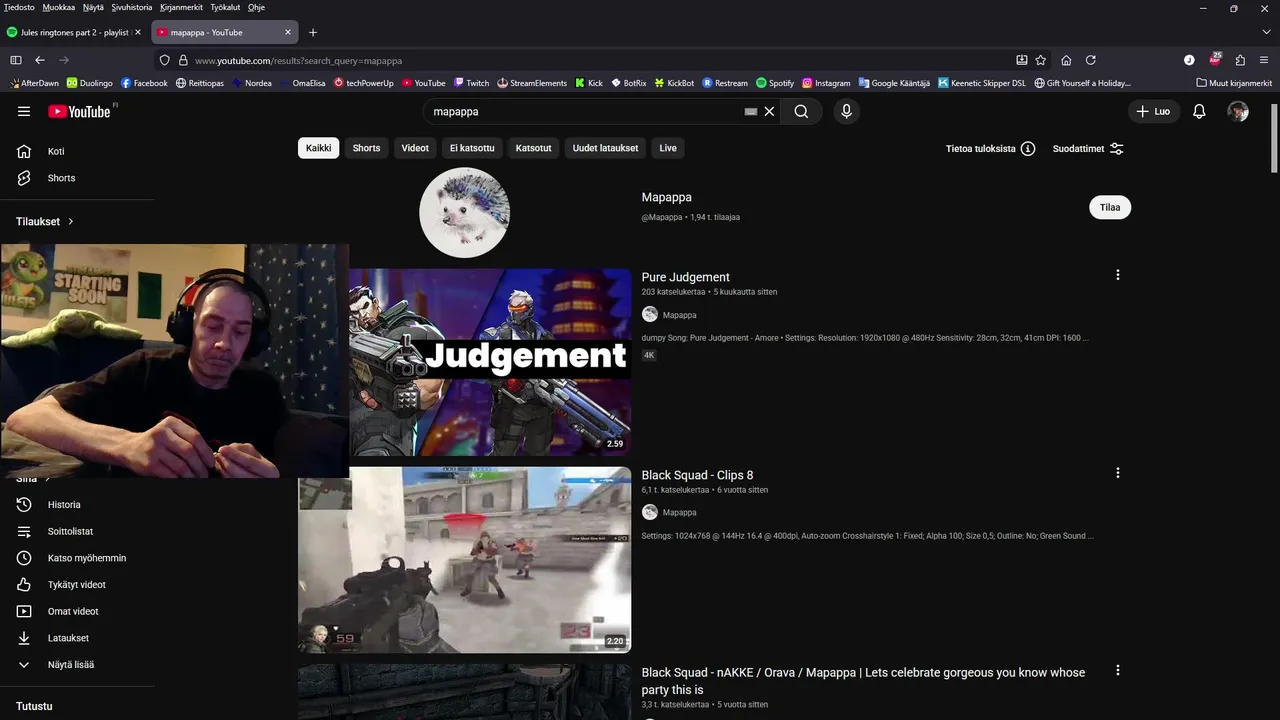Image resolution: width=1280 pixels, height=720 pixels.
Task: Click Mapappa channel under Black Squad Clips 8
Action: click(x=679, y=512)
